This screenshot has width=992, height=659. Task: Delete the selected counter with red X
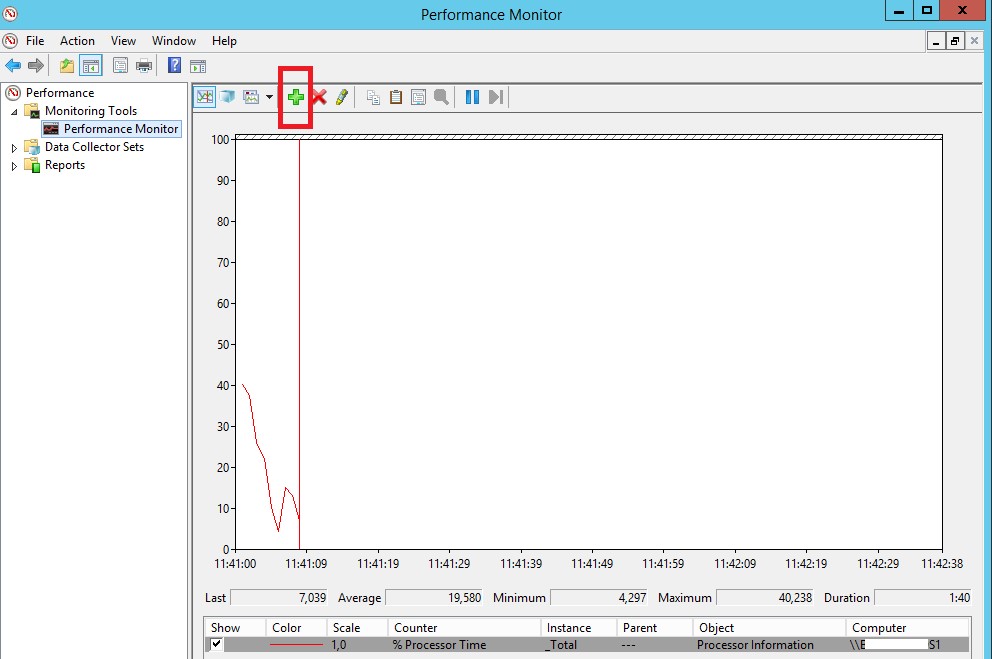pyautogui.click(x=319, y=97)
